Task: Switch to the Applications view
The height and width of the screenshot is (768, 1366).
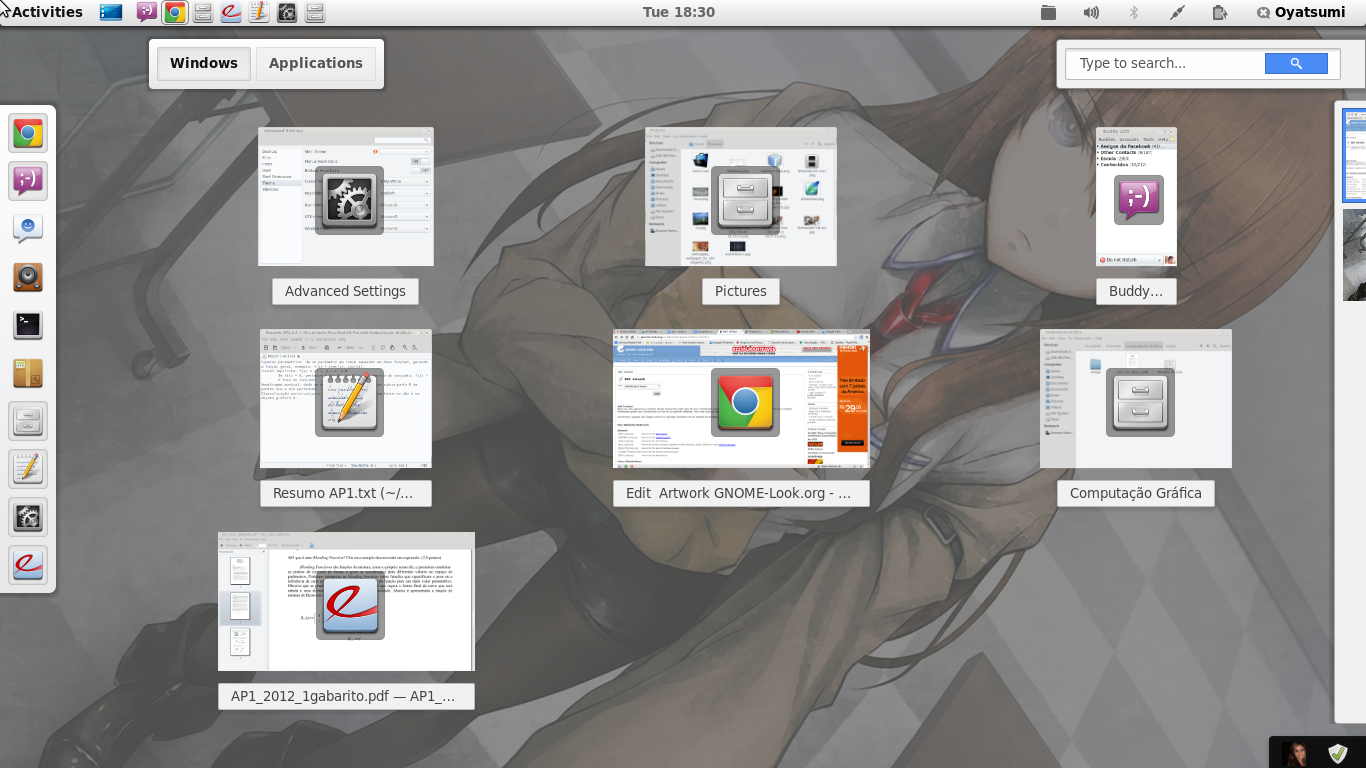Action: click(316, 63)
